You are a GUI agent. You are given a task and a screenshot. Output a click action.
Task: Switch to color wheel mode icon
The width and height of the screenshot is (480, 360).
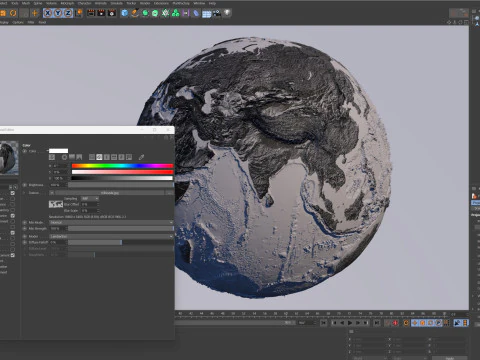64,157
